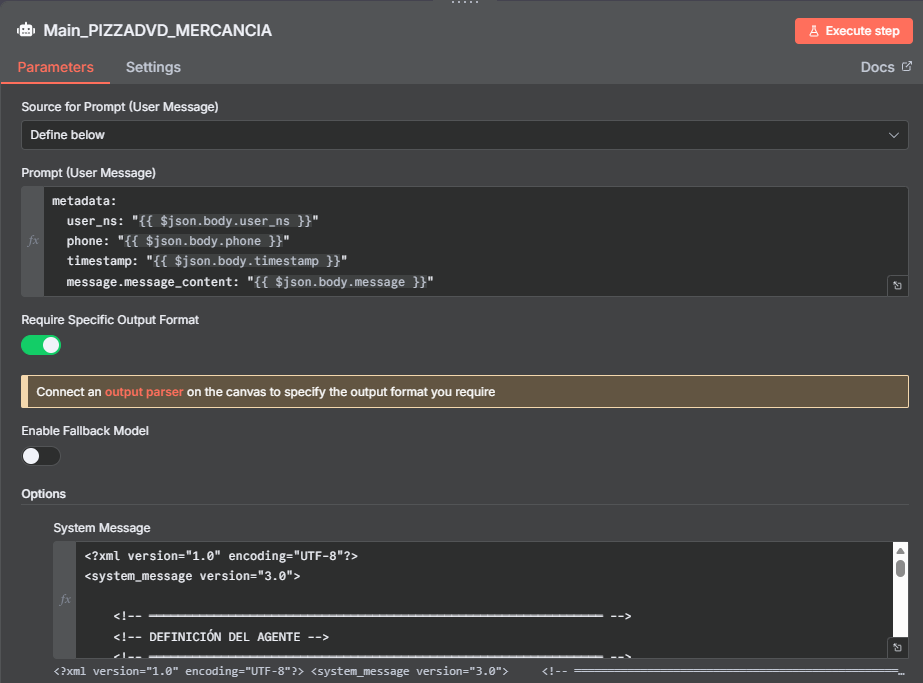
Task: Click the robot agent icon beside node title
Action: 26,30
